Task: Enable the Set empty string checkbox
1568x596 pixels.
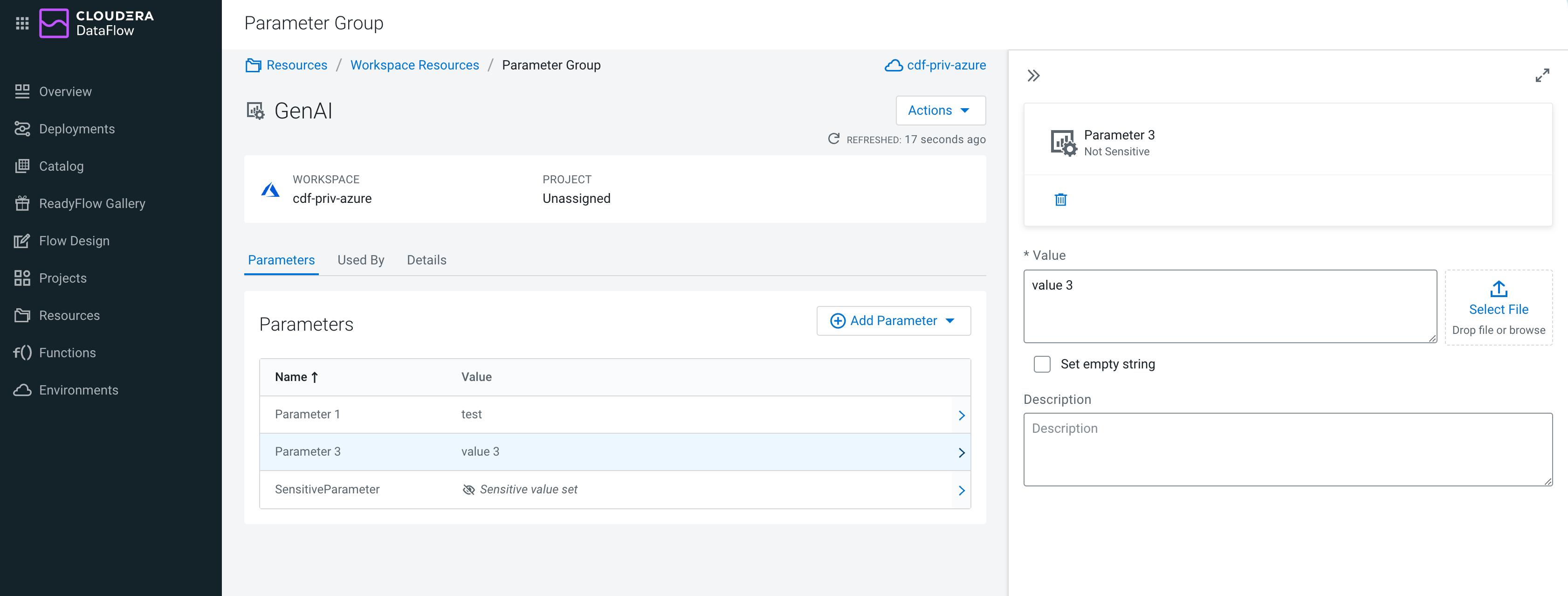Action: click(1041, 363)
